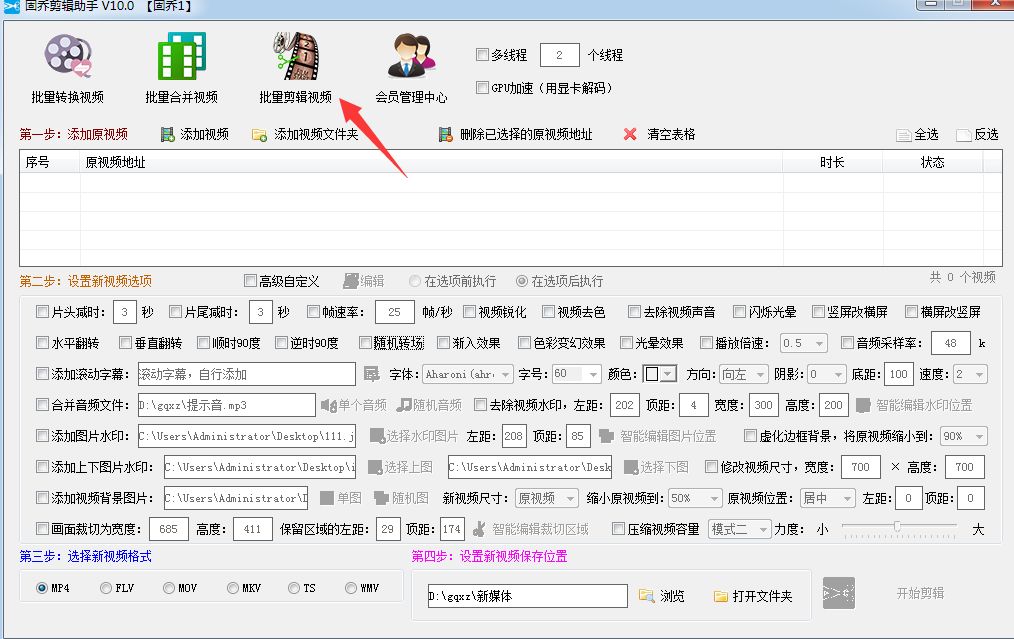1014x639 pixels.
Task: Toggle GPU加速 checkbox
Action: (x=483, y=87)
